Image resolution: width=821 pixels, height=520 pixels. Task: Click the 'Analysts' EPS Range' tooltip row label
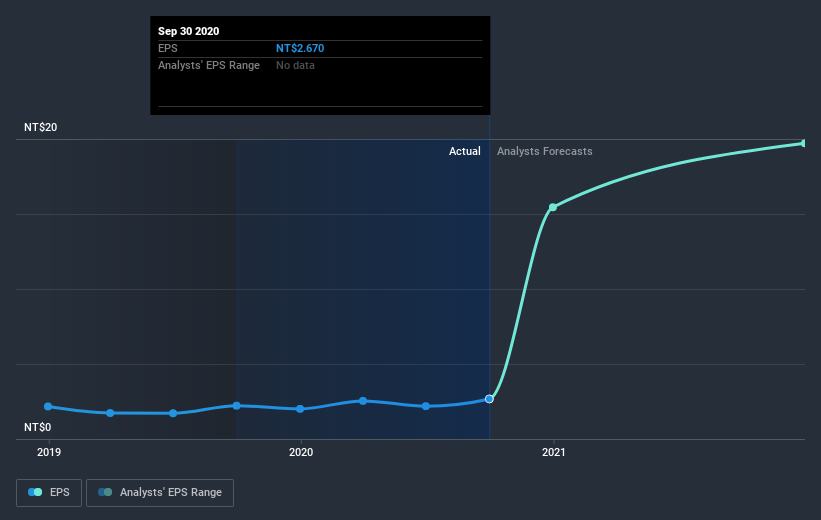209,65
